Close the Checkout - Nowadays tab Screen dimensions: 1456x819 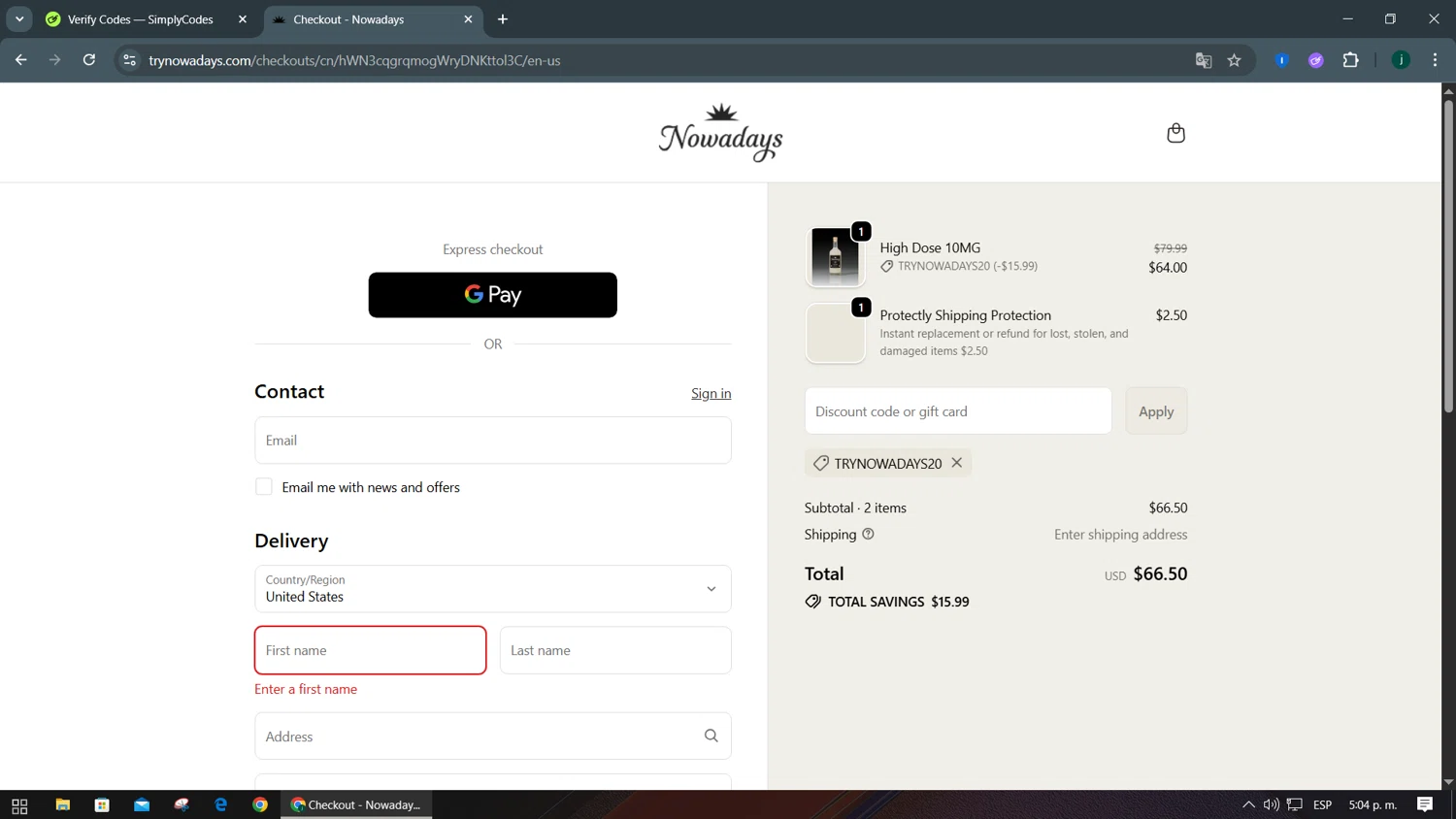point(468,19)
